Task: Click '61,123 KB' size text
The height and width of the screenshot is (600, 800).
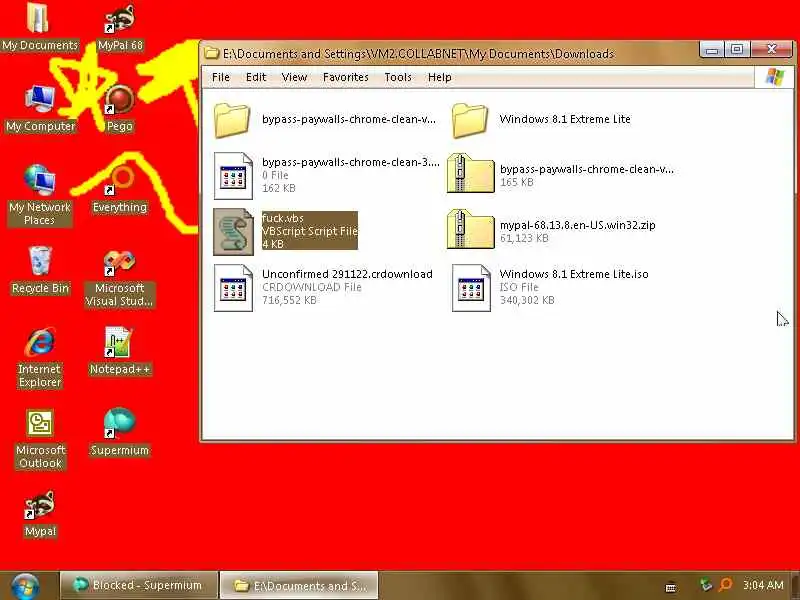Action: (524, 238)
